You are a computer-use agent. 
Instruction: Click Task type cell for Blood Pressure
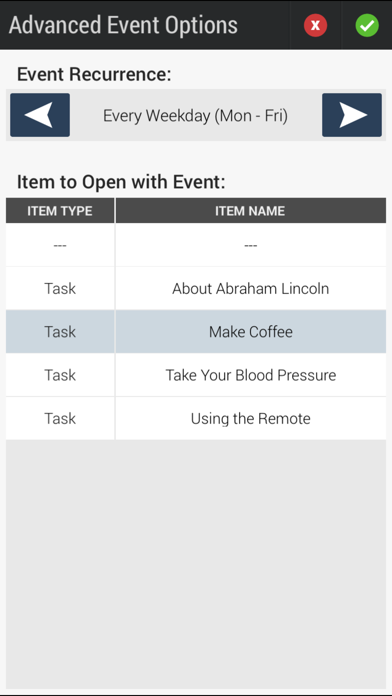[60, 375]
